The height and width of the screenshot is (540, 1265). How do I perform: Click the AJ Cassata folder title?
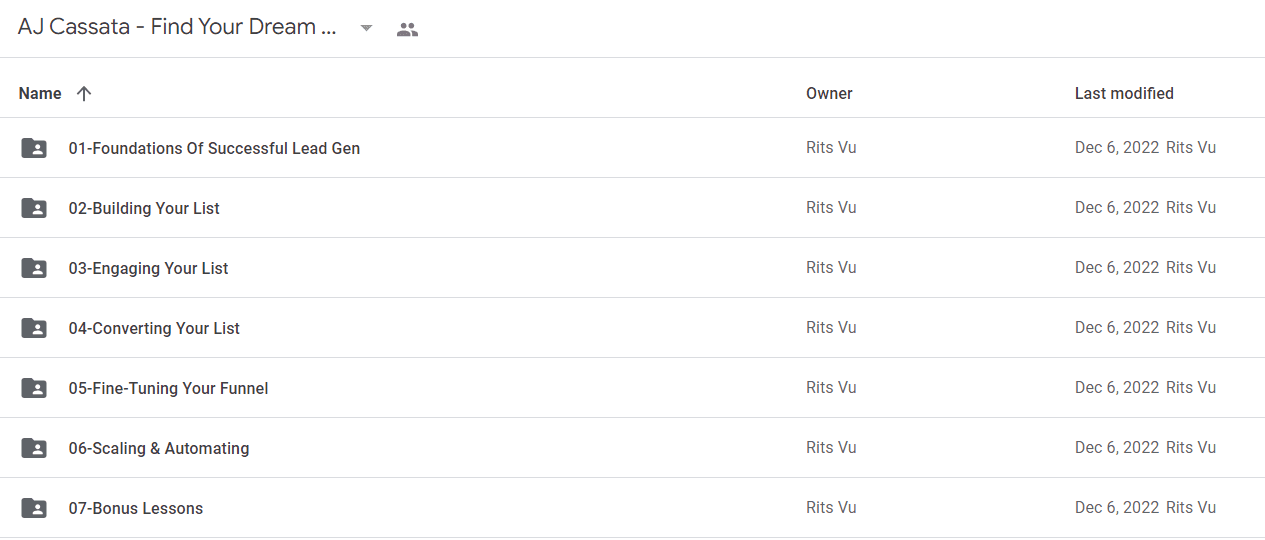[177, 27]
